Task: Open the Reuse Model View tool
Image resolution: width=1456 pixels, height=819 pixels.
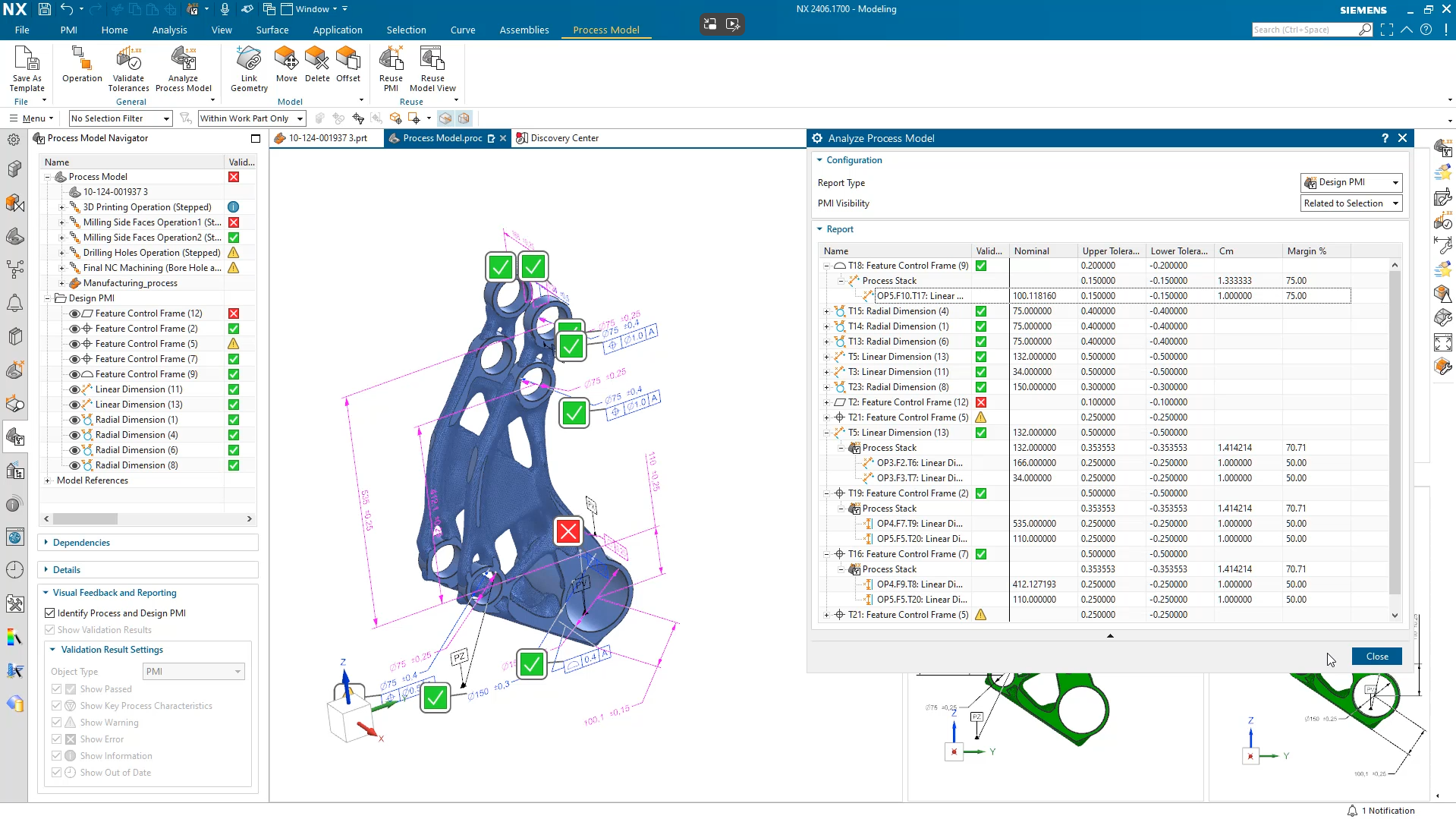Action: pos(432,68)
